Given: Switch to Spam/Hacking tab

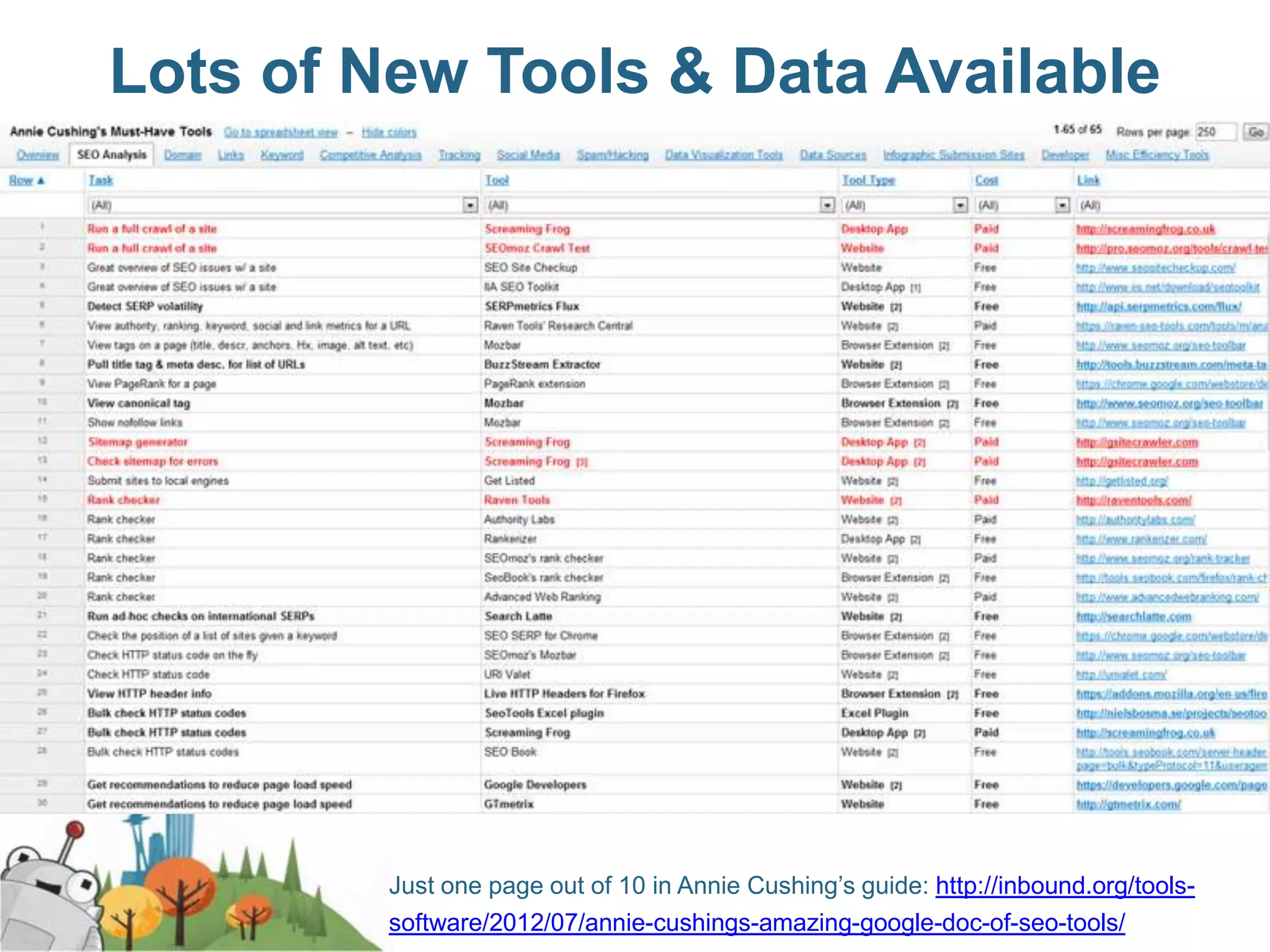Looking at the screenshot, I should (613, 155).
